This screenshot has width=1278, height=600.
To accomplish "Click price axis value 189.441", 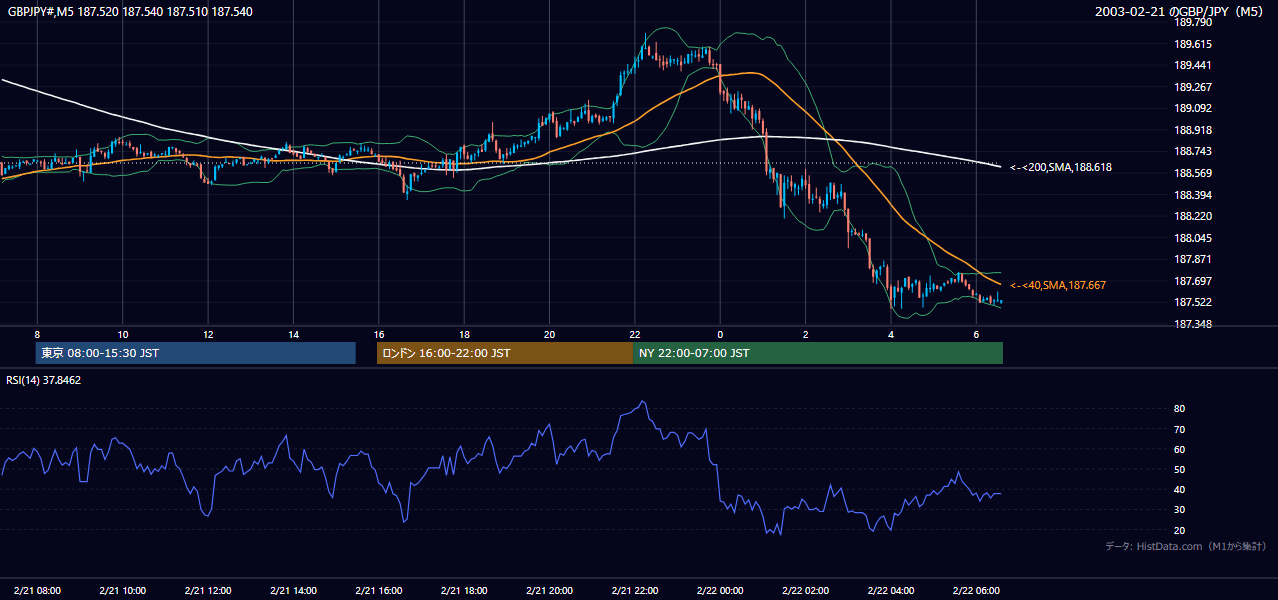I will click(x=1193, y=65).
